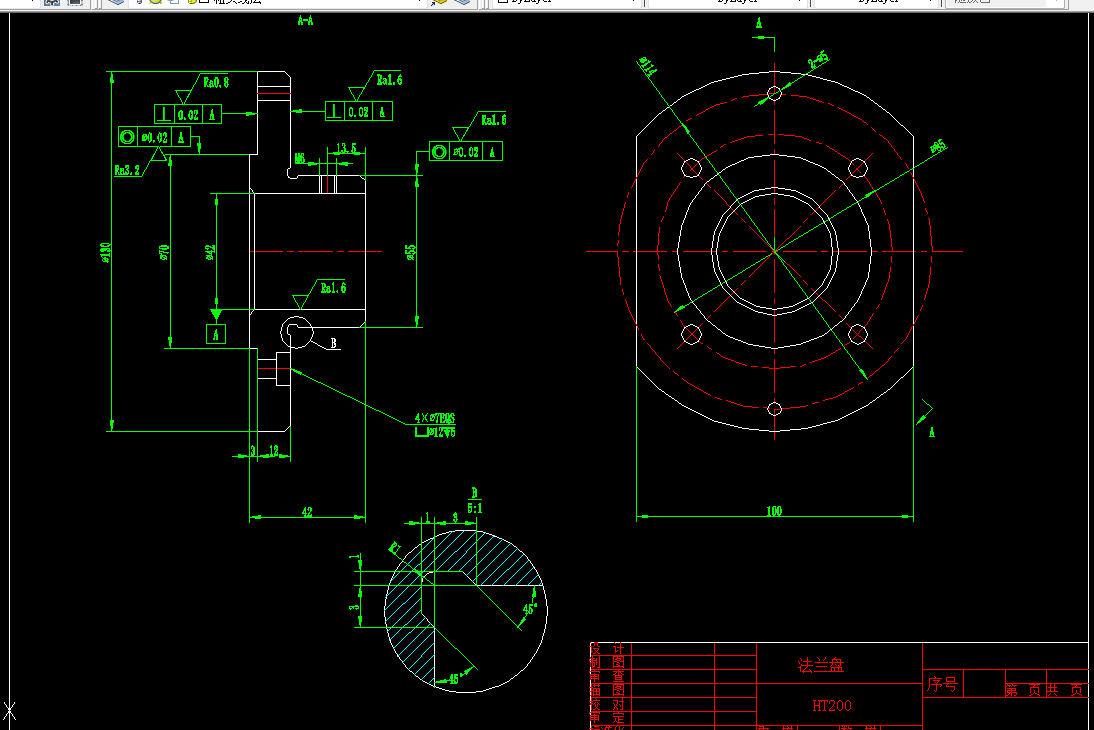This screenshot has height=730, width=1094.
Task: Pick the datum A box under ø42
Action: point(216,335)
